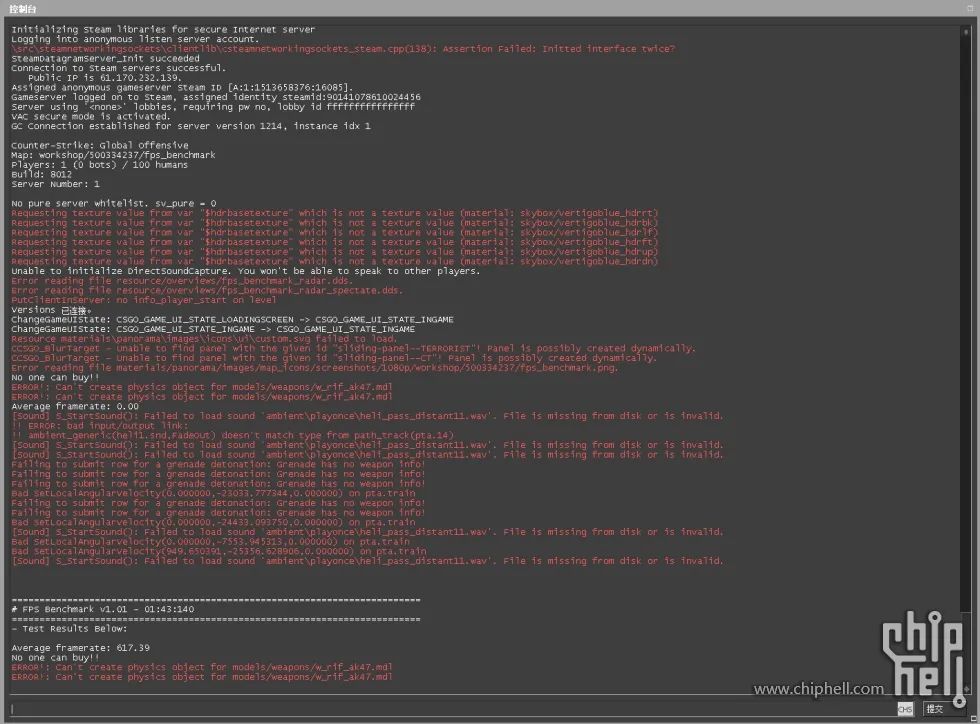This screenshot has height=724, width=980.
Task: Click the fps_benchmark.png error line
Action: point(314,368)
